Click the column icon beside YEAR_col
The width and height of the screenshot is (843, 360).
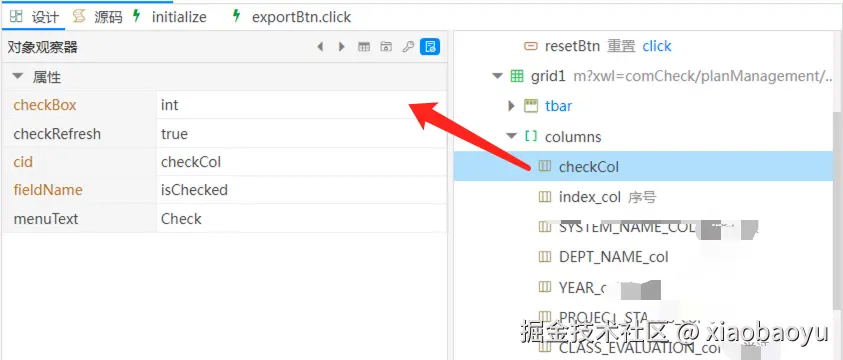pyautogui.click(x=545, y=287)
